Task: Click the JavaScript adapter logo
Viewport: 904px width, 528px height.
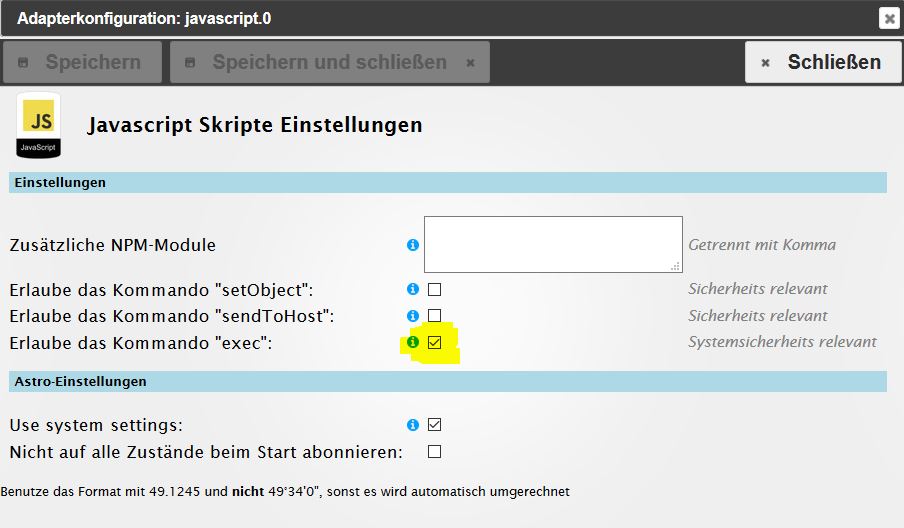Action: (x=39, y=125)
